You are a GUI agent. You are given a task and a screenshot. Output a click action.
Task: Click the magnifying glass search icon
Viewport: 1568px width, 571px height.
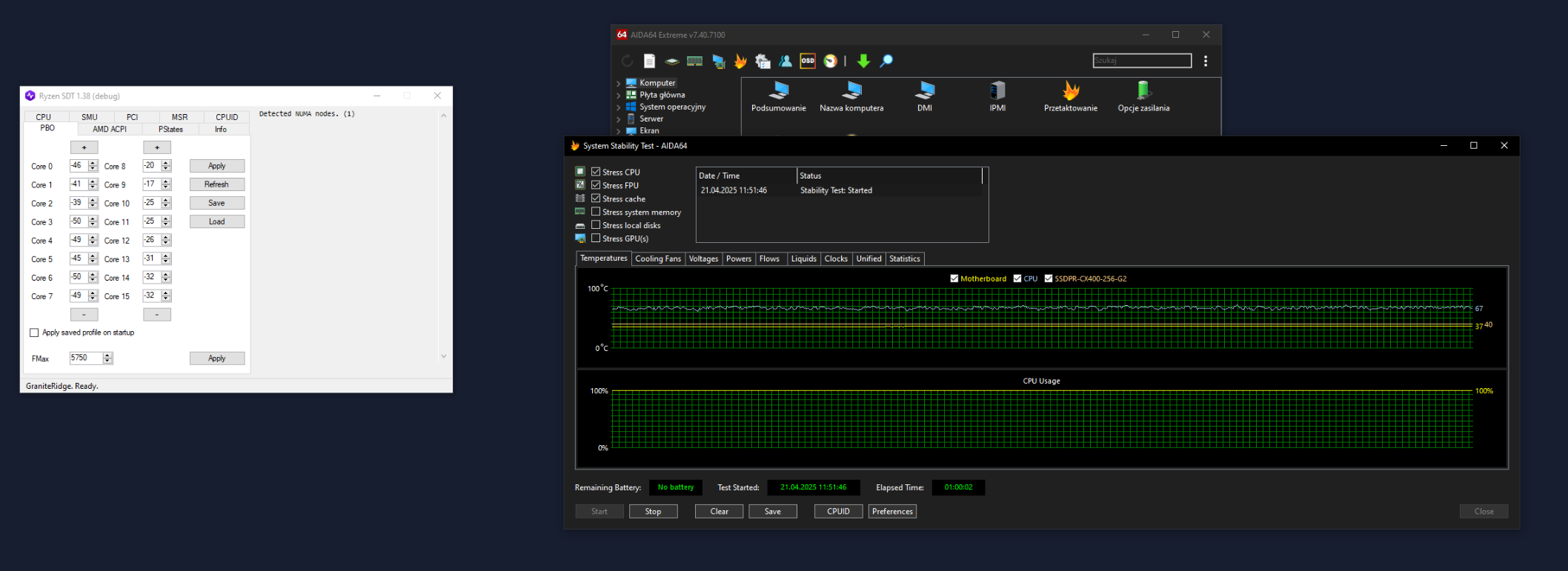coord(886,61)
